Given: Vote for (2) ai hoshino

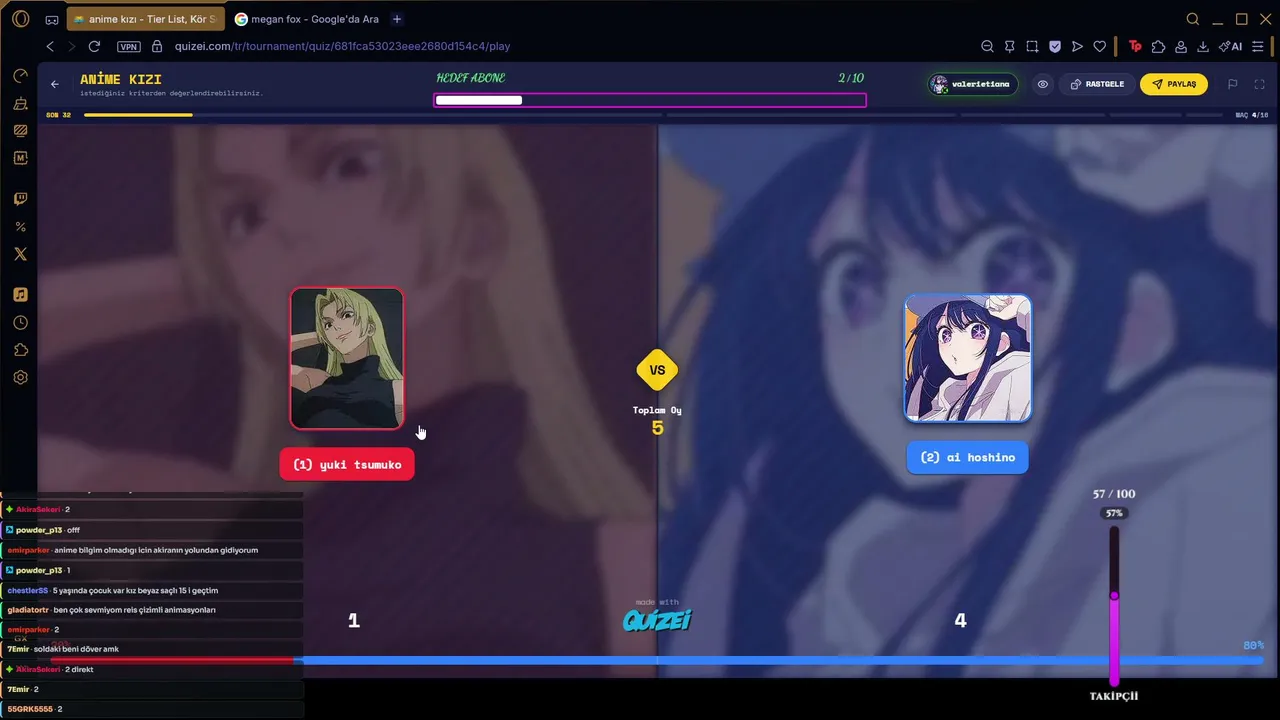Looking at the screenshot, I should (x=967, y=458).
